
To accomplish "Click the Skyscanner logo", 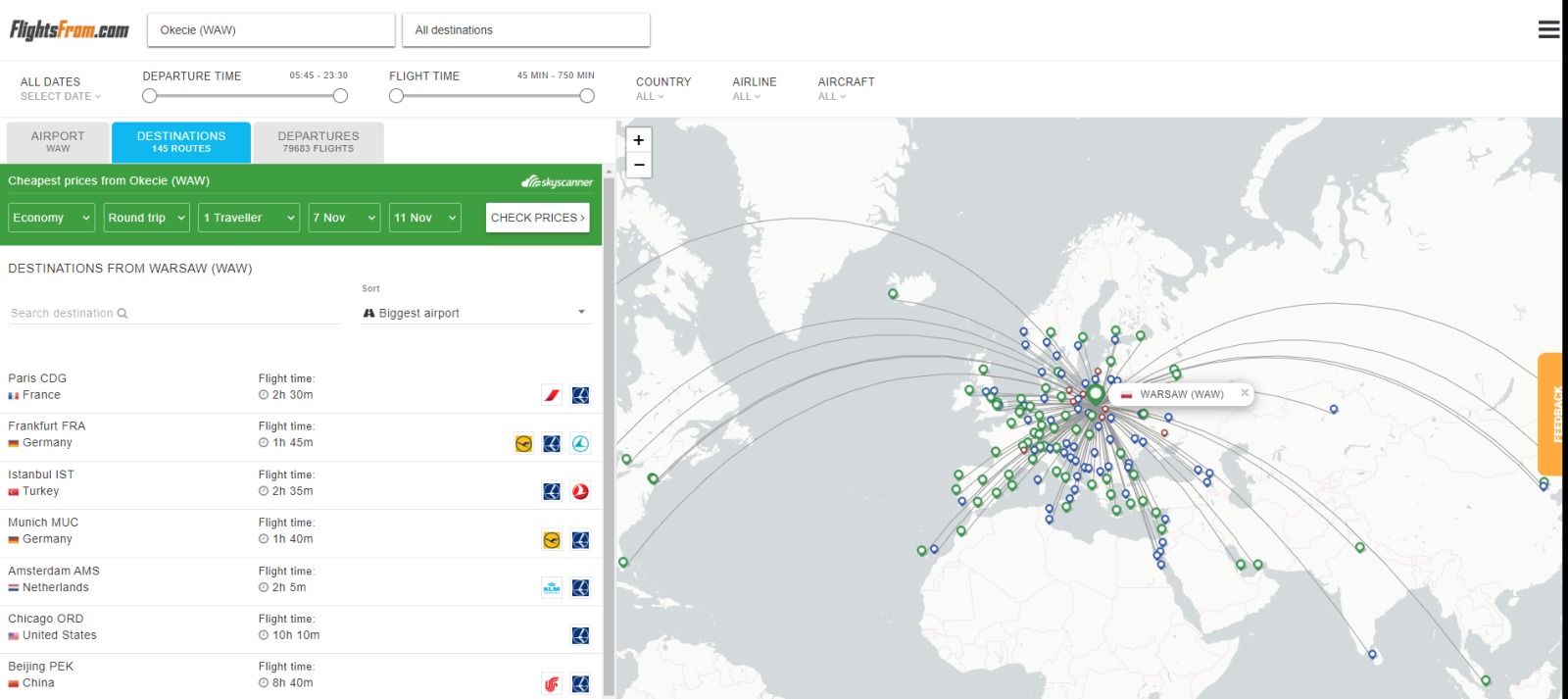I will click(x=557, y=181).
